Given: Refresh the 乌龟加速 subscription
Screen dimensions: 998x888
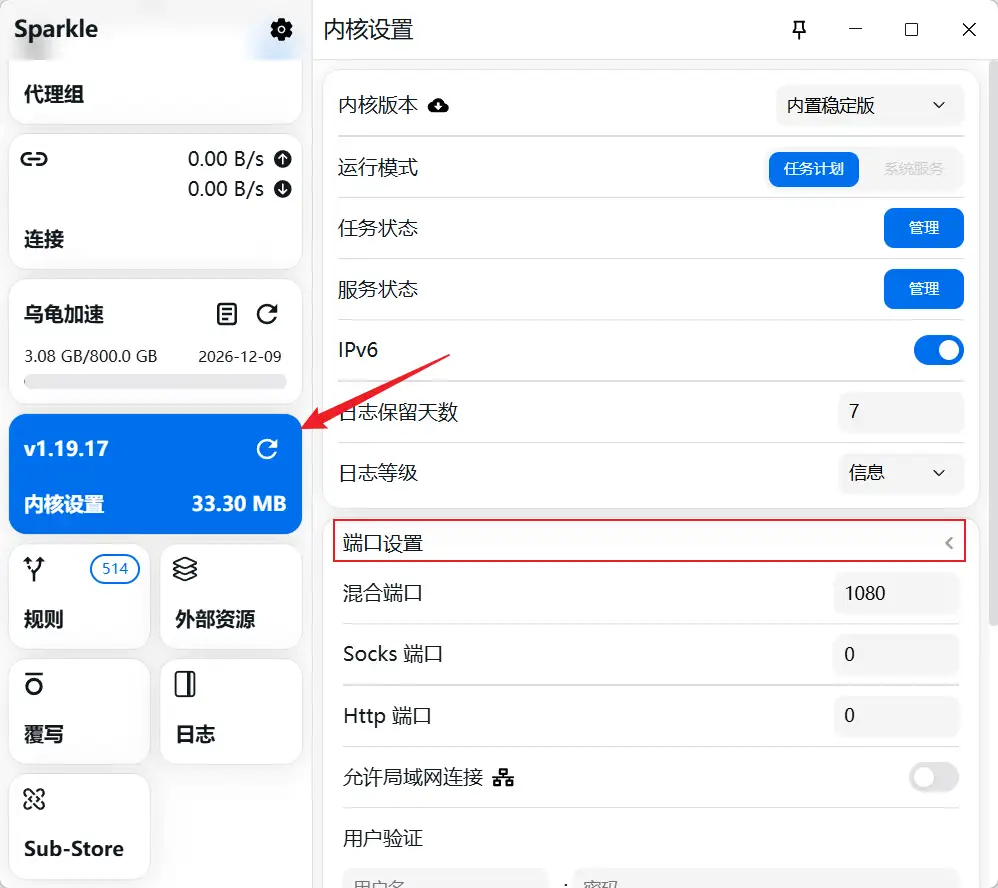Looking at the screenshot, I should (267, 315).
